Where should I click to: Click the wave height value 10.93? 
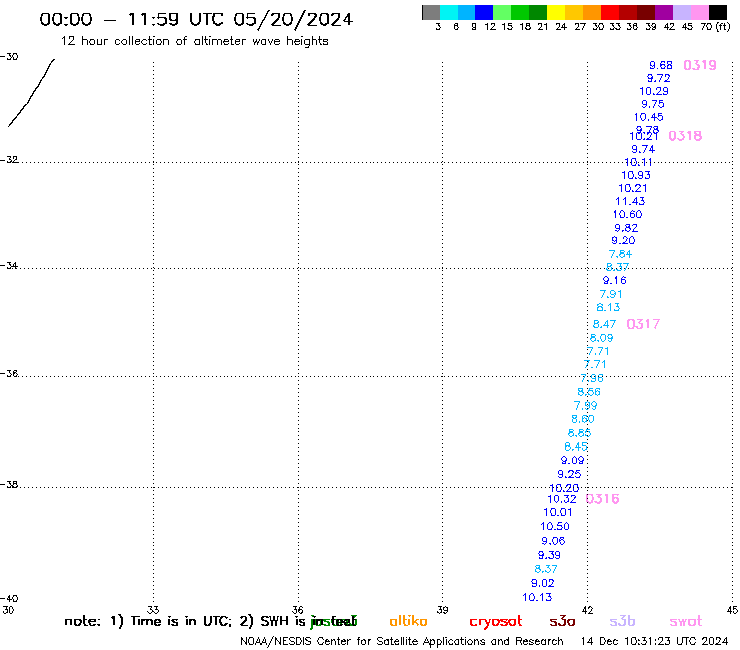point(636,175)
